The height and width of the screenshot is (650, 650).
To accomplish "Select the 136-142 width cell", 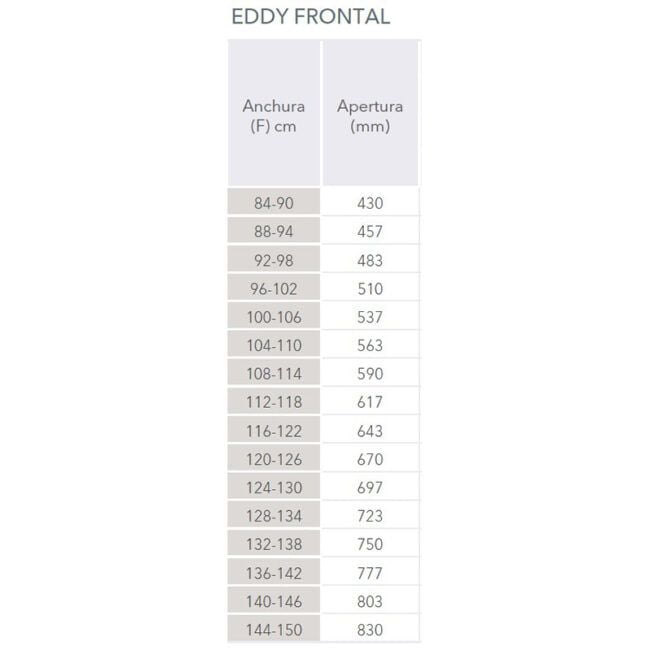I will (x=274, y=572).
